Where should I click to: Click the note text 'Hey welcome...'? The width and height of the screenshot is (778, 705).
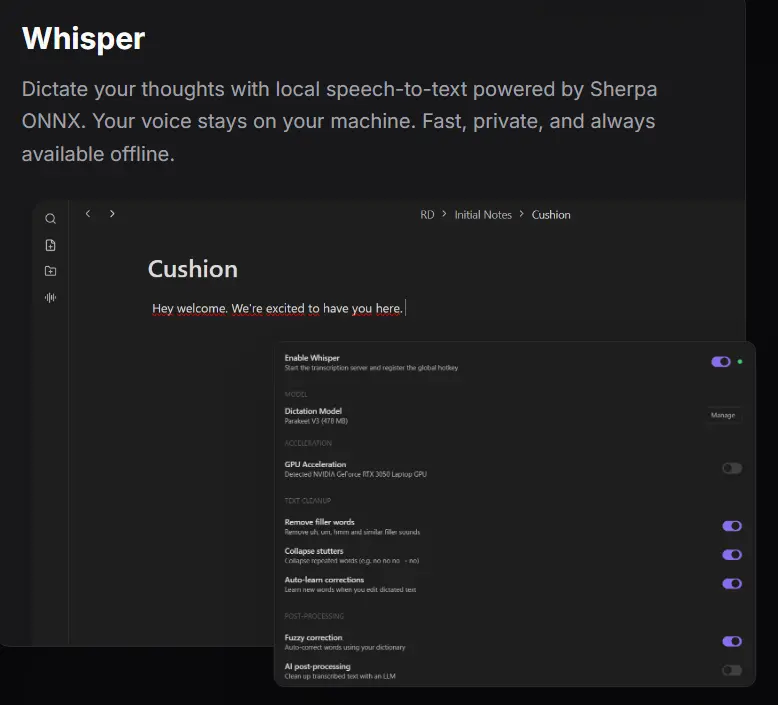click(277, 309)
